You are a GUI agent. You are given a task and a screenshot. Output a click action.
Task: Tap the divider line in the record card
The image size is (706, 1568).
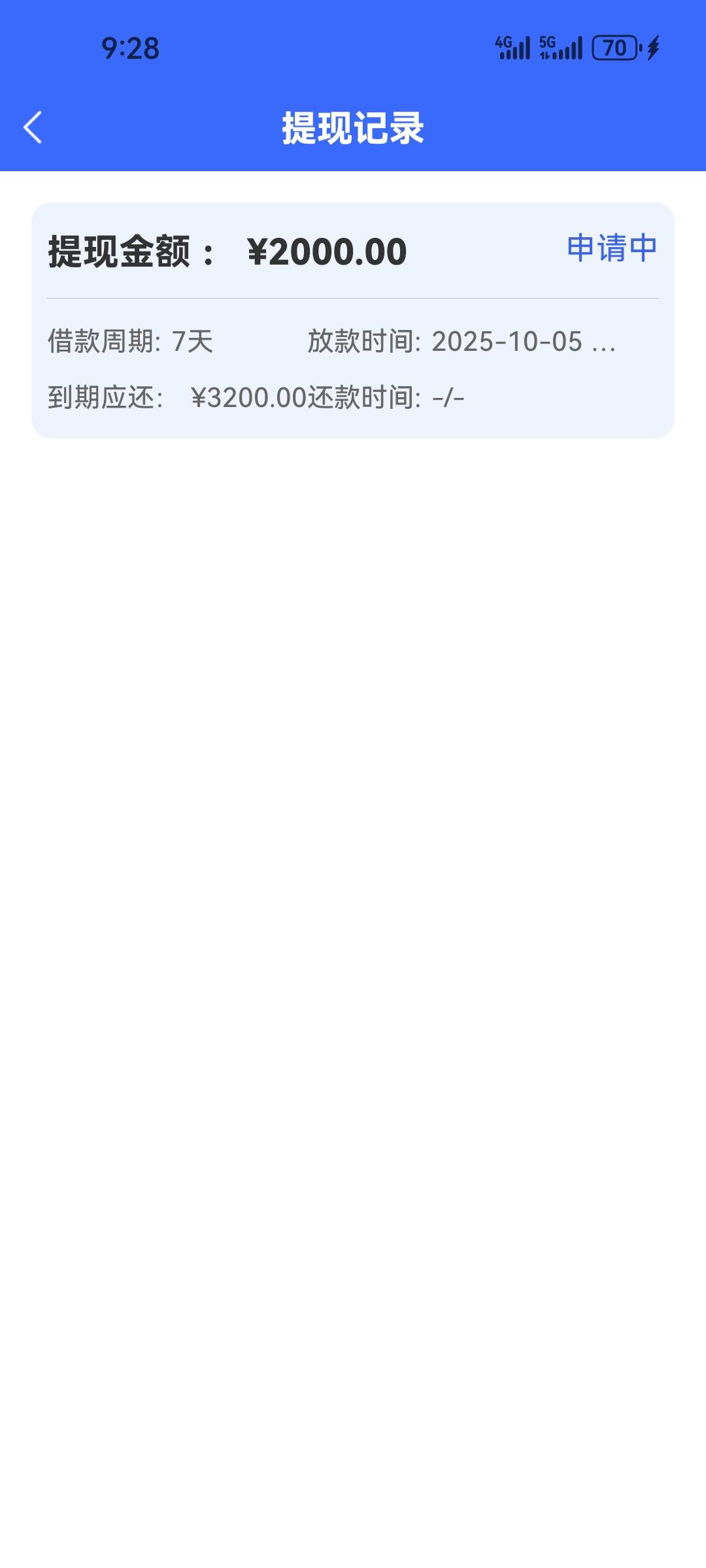[x=353, y=298]
